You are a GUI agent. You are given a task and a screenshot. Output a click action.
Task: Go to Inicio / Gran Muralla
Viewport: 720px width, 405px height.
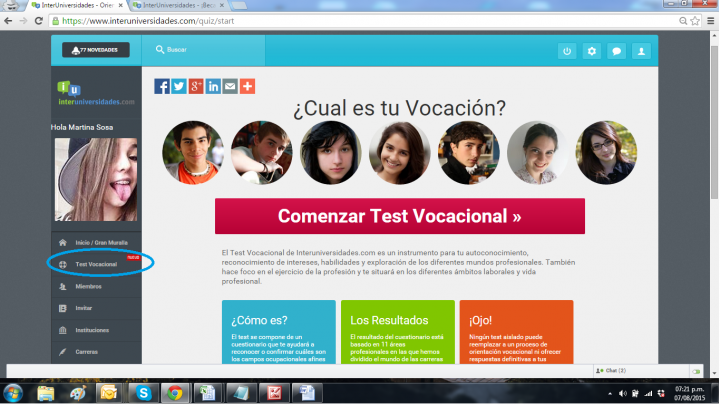click(96, 242)
